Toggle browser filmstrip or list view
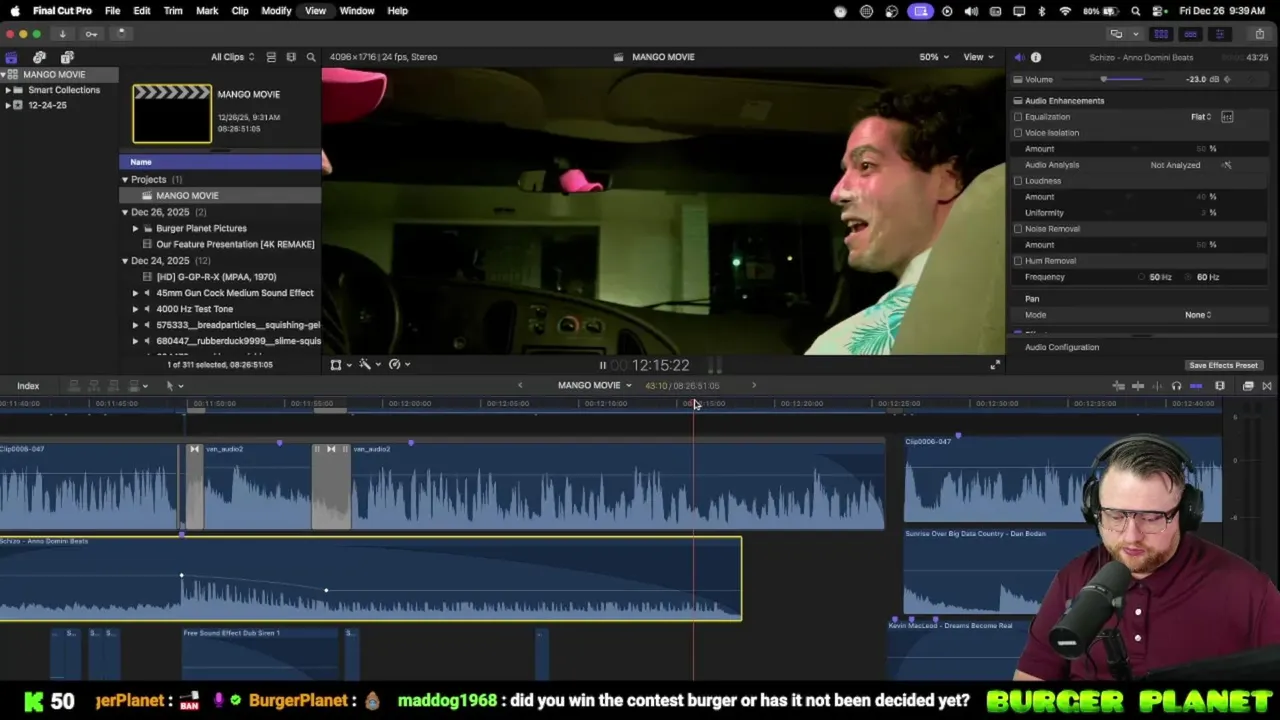Viewport: 1280px width, 720px height. pyautogui.click(x=271, y=57)
